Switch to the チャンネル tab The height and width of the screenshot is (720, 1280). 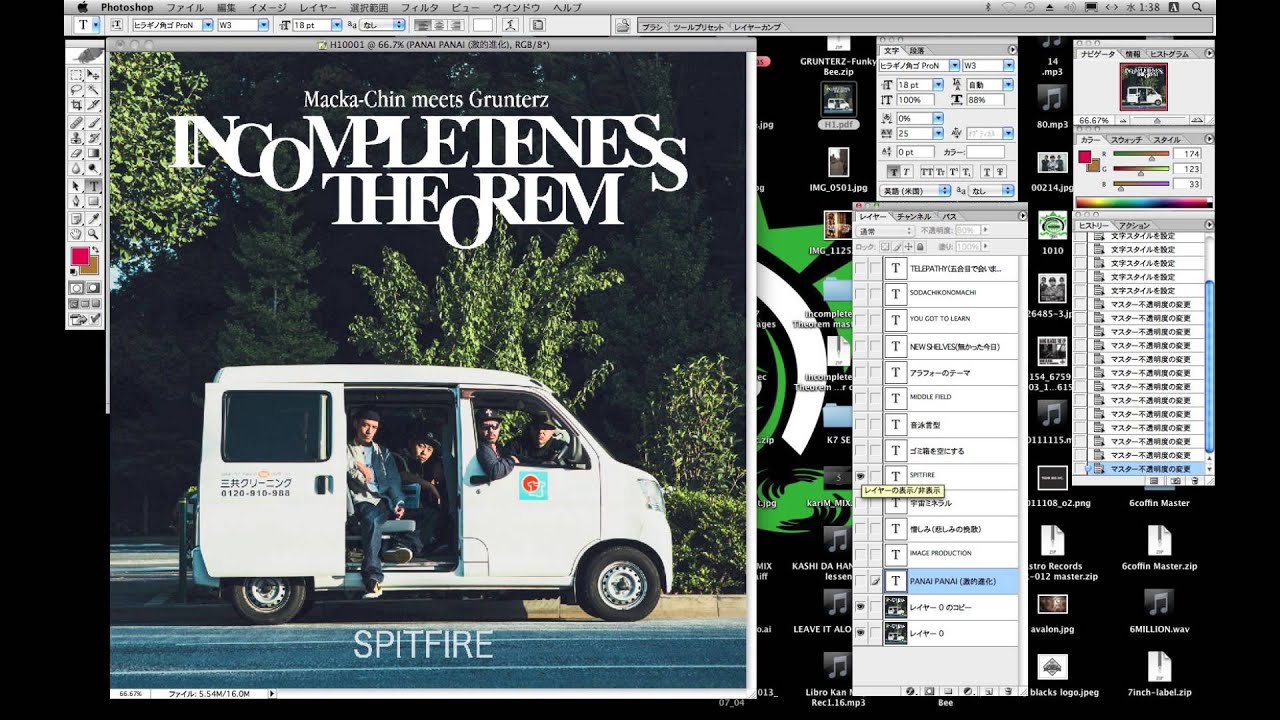[x=912, y=216]
